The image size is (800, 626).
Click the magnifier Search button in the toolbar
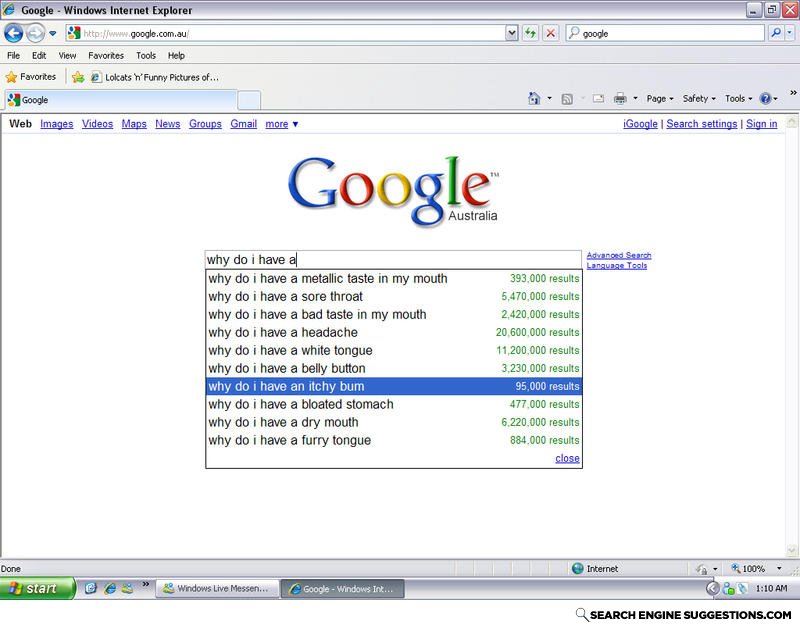pos(775,34)
